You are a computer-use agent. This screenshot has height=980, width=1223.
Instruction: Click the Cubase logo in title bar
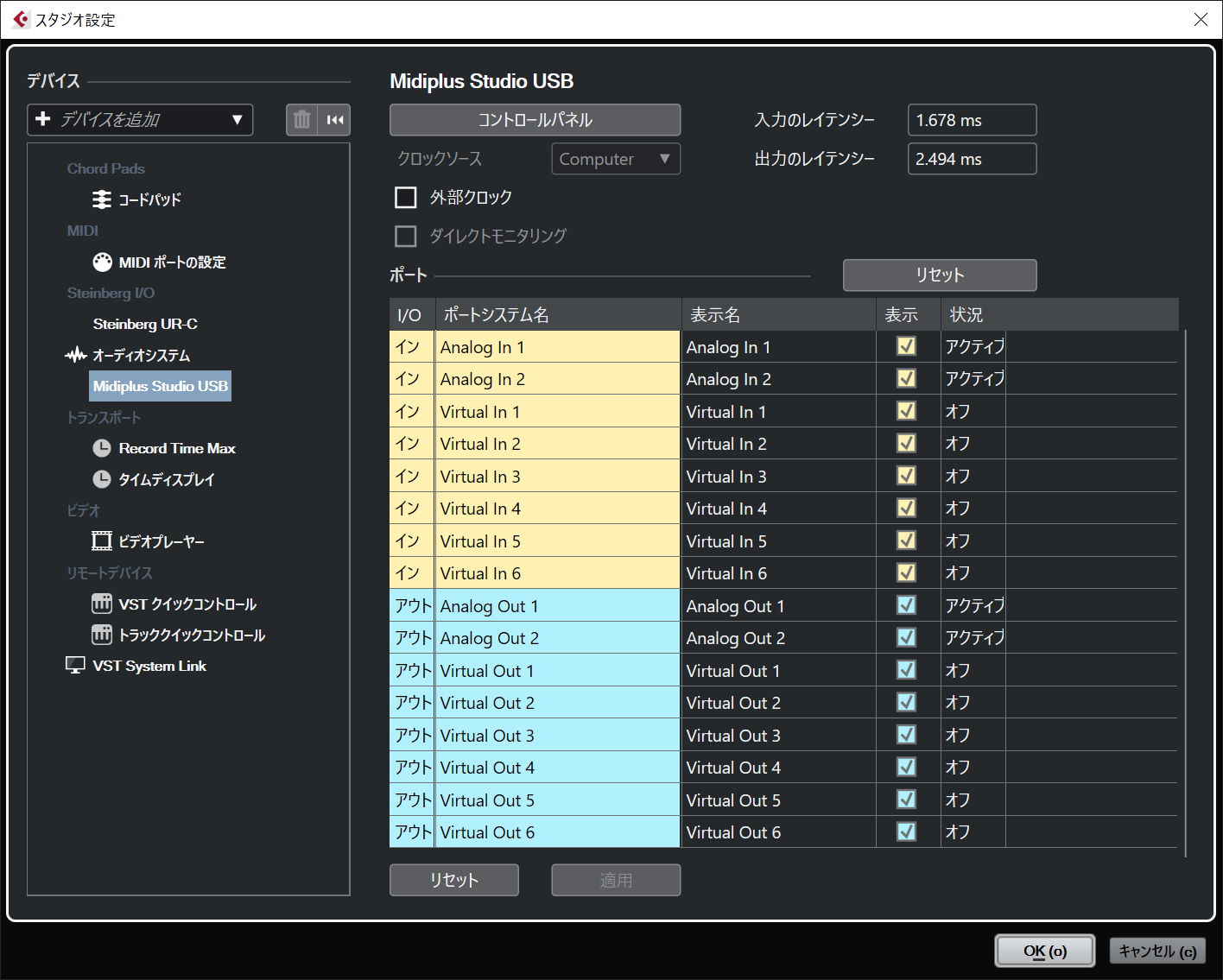pos(21,19)
